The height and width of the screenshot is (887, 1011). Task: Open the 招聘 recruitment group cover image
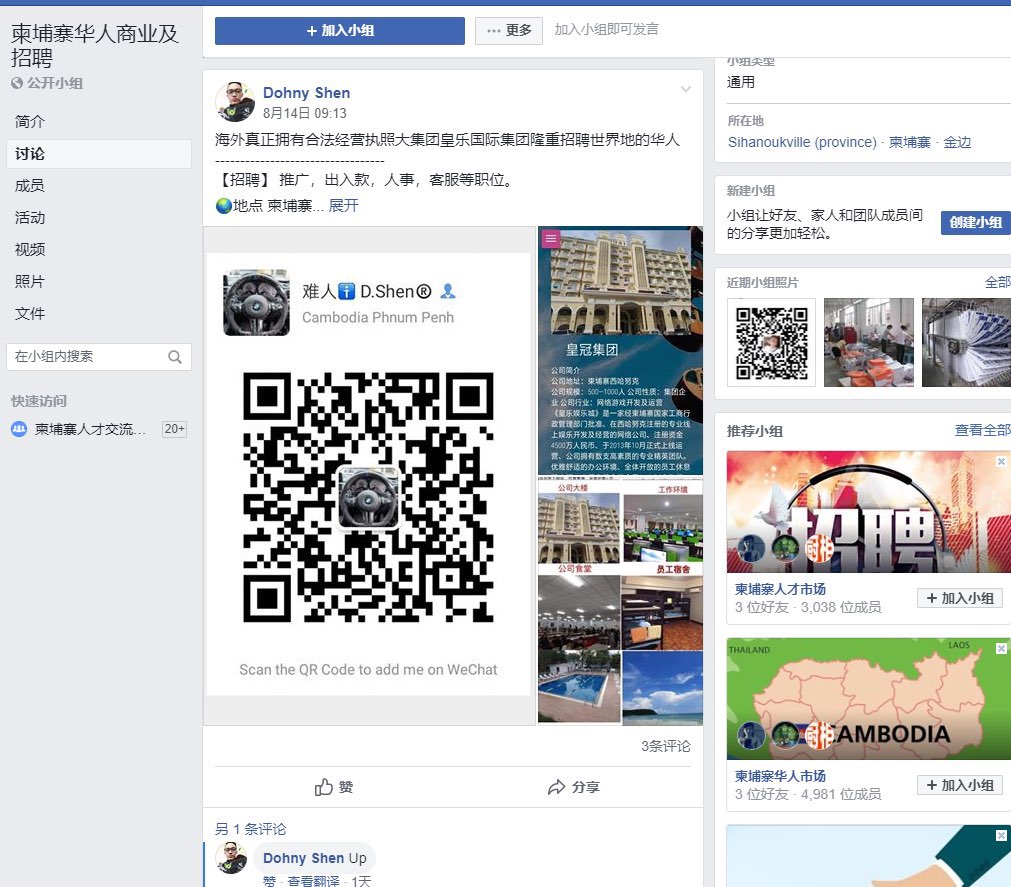pos(869,512)
